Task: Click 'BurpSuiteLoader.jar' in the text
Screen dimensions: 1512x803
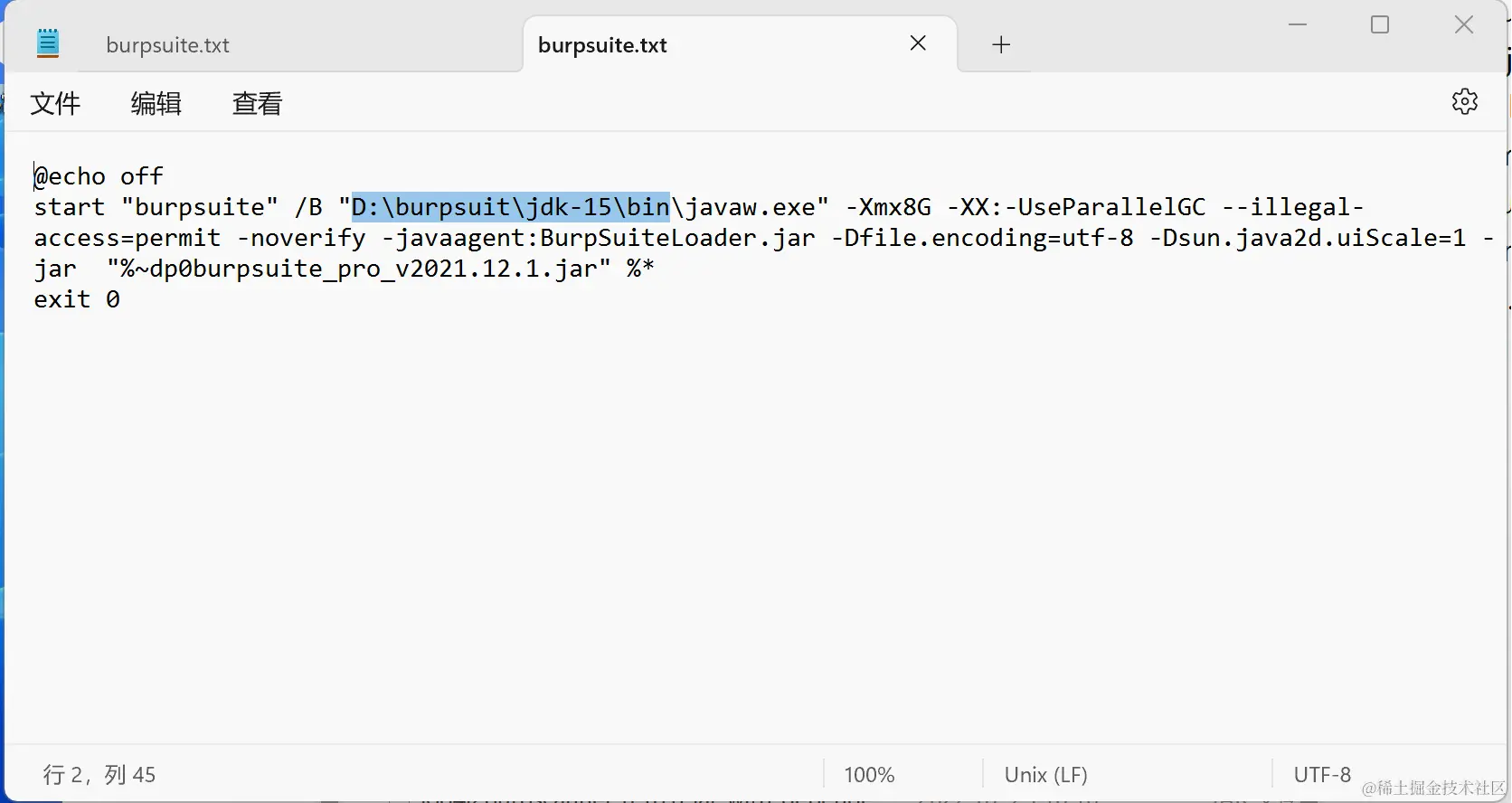Action: coord(677,238)
